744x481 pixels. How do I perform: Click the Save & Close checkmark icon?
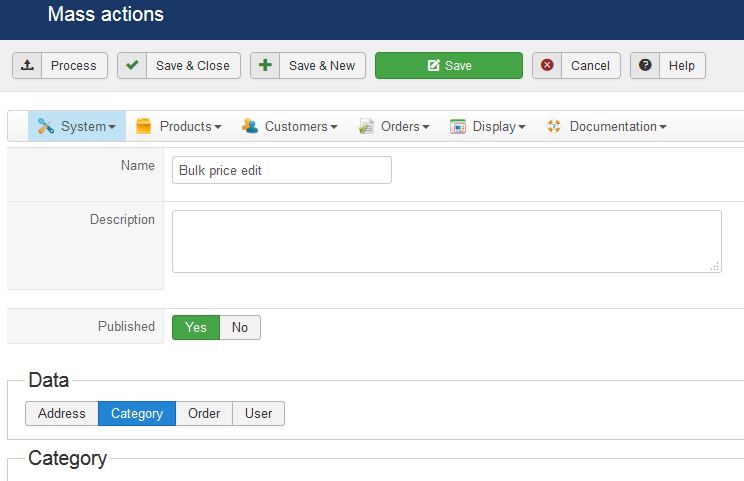click(132, 66)
